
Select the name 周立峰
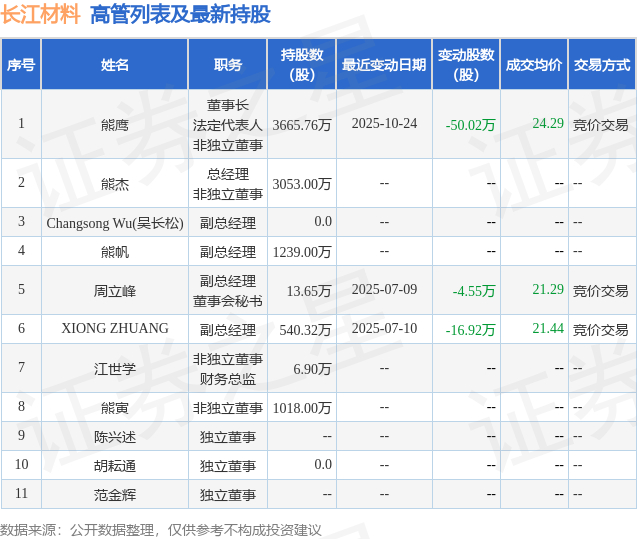(x=115, y=291)
